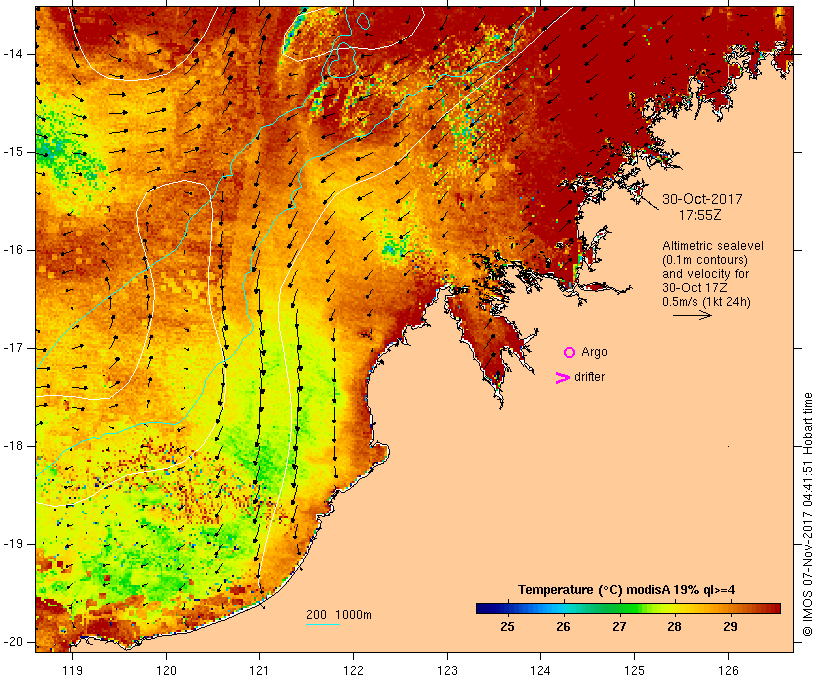
Task: Click the 26 value on temperature scale
Action: coord(563,627)
